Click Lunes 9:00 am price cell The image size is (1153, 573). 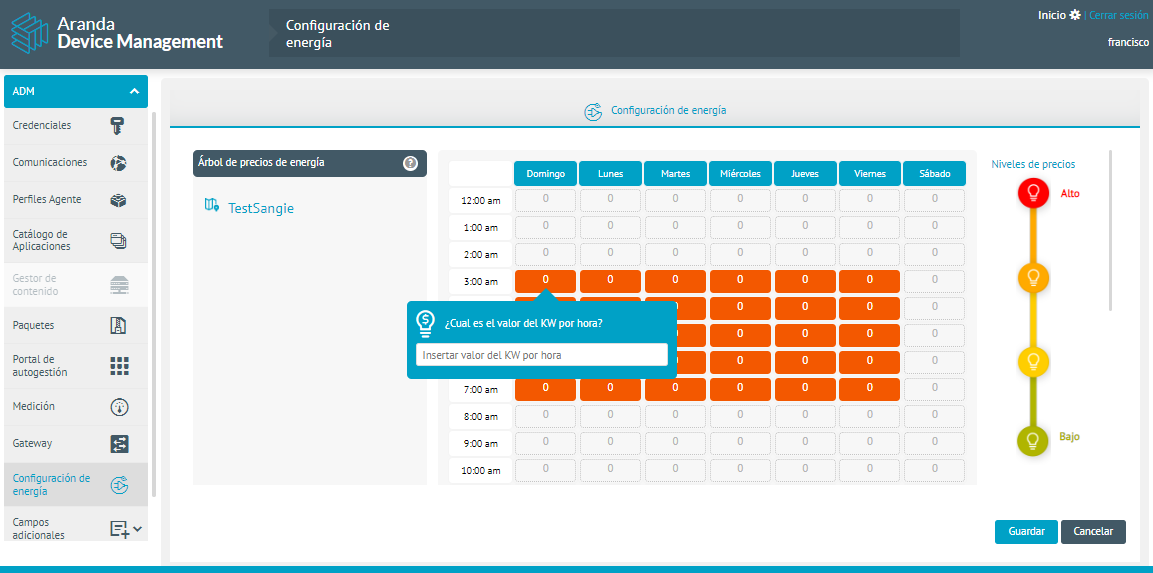(x=610, y=443)
